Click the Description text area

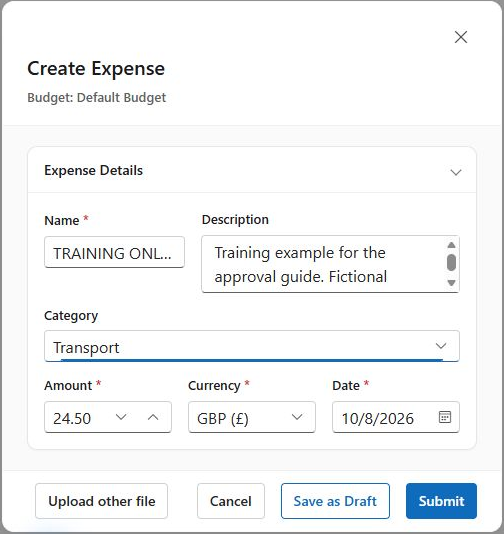click(330, 264)
